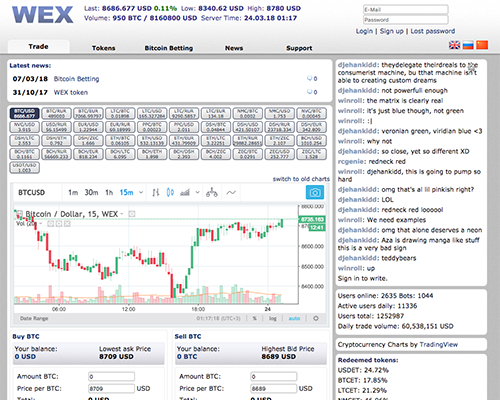The height and width of the screenshot is (400, 500).
Task: Select the USDT/USD pair button
Action: (x=25, y=167)
